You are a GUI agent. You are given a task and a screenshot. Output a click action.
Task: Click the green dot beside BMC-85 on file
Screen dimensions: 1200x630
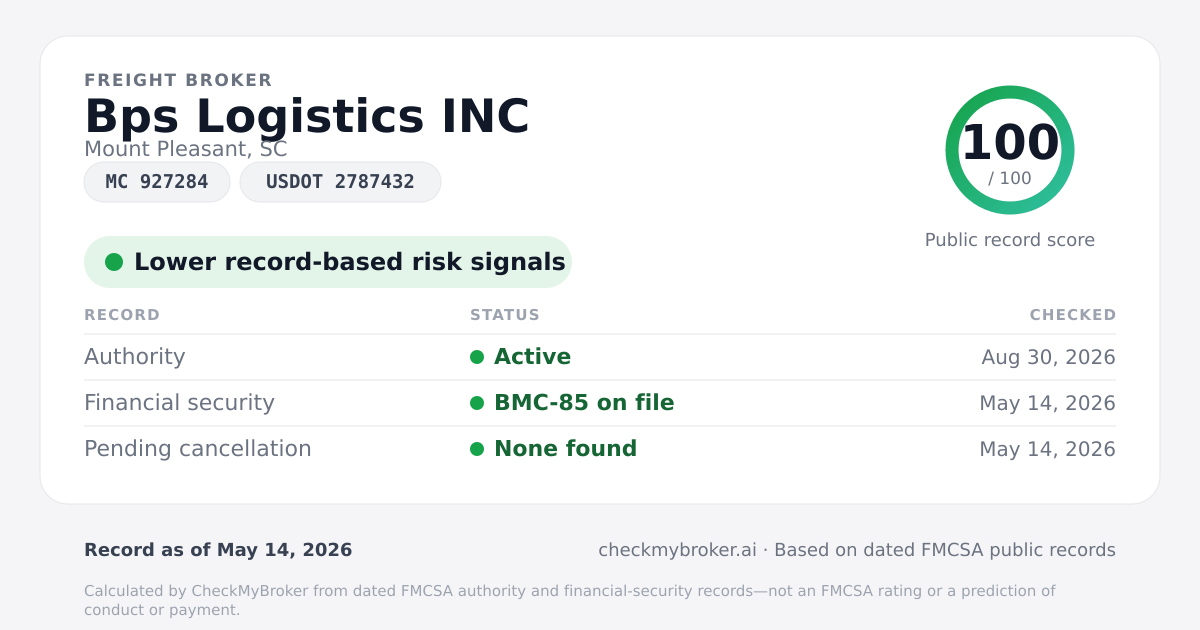tap(477, 403)
